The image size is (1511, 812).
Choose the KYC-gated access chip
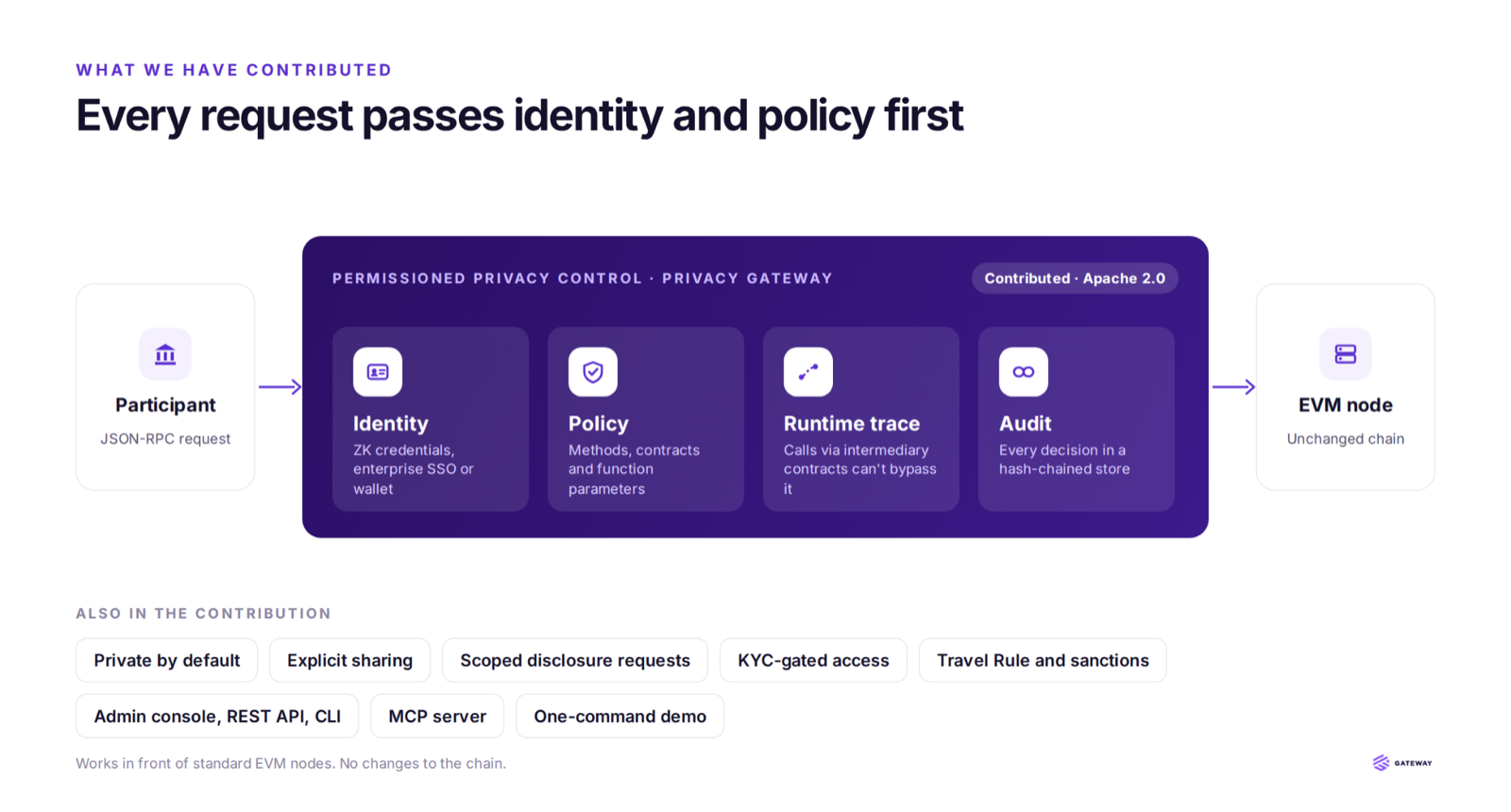point(813,660)
